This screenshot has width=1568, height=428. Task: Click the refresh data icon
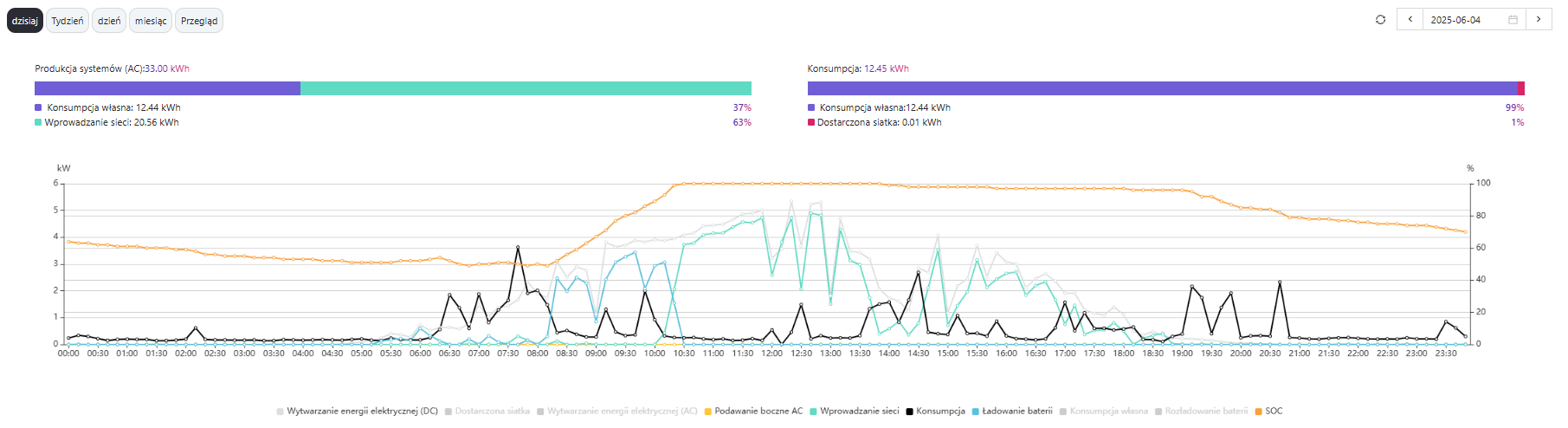(1380, 20)
